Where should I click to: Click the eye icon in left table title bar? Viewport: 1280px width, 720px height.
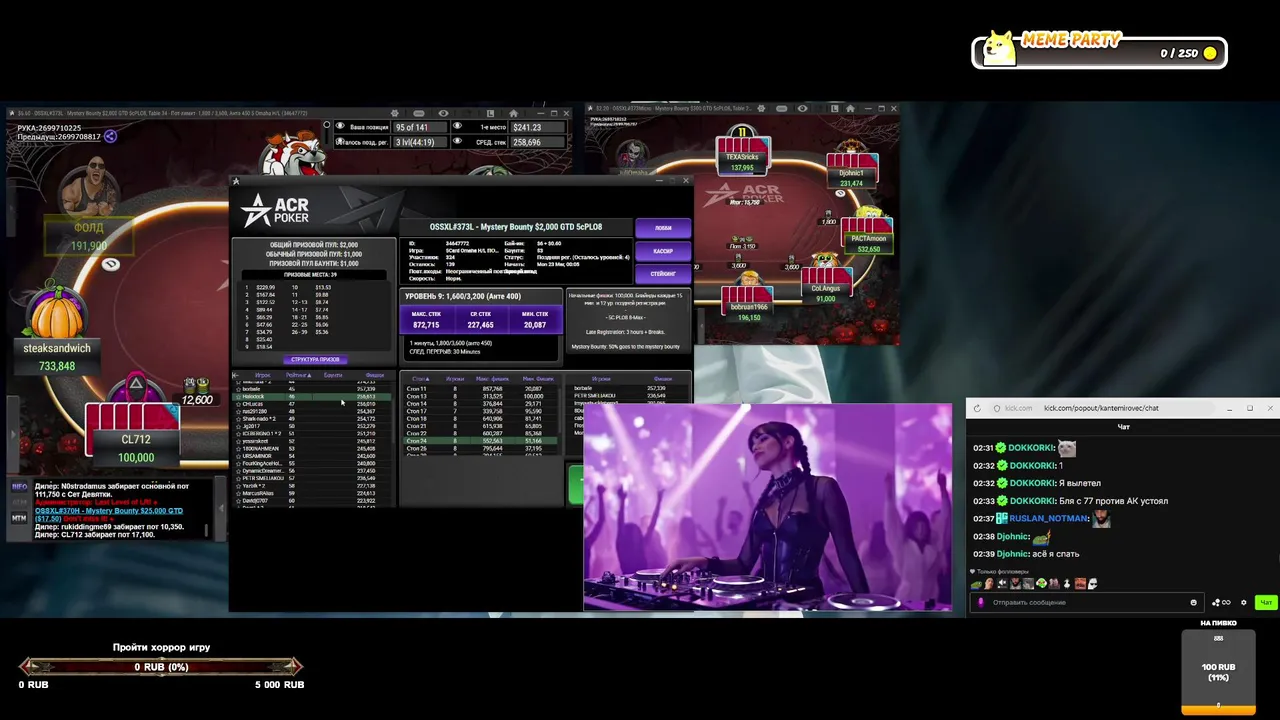click(443, 113)
